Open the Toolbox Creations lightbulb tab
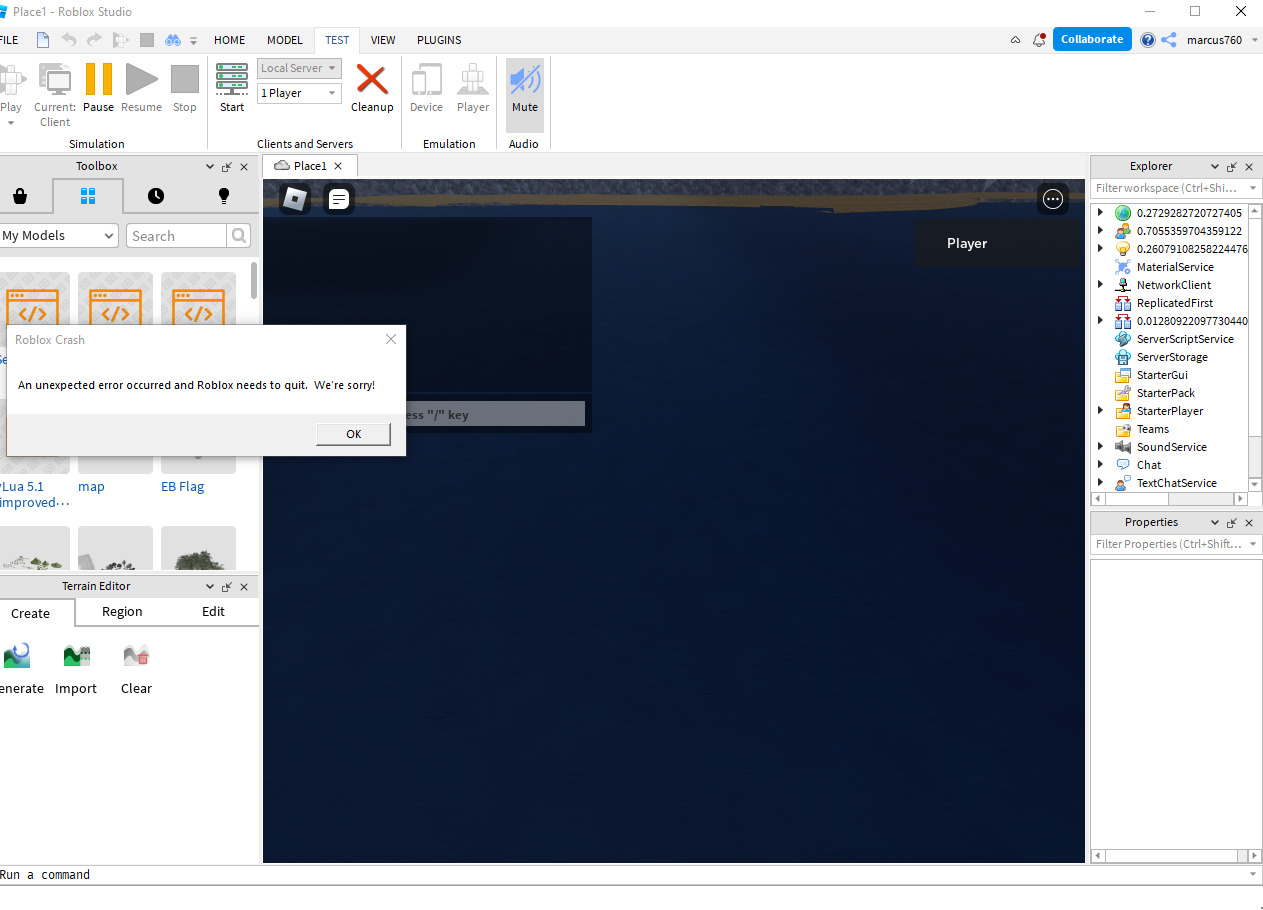Viewport: 1263px width, 910px height. (x=224, y=196)
